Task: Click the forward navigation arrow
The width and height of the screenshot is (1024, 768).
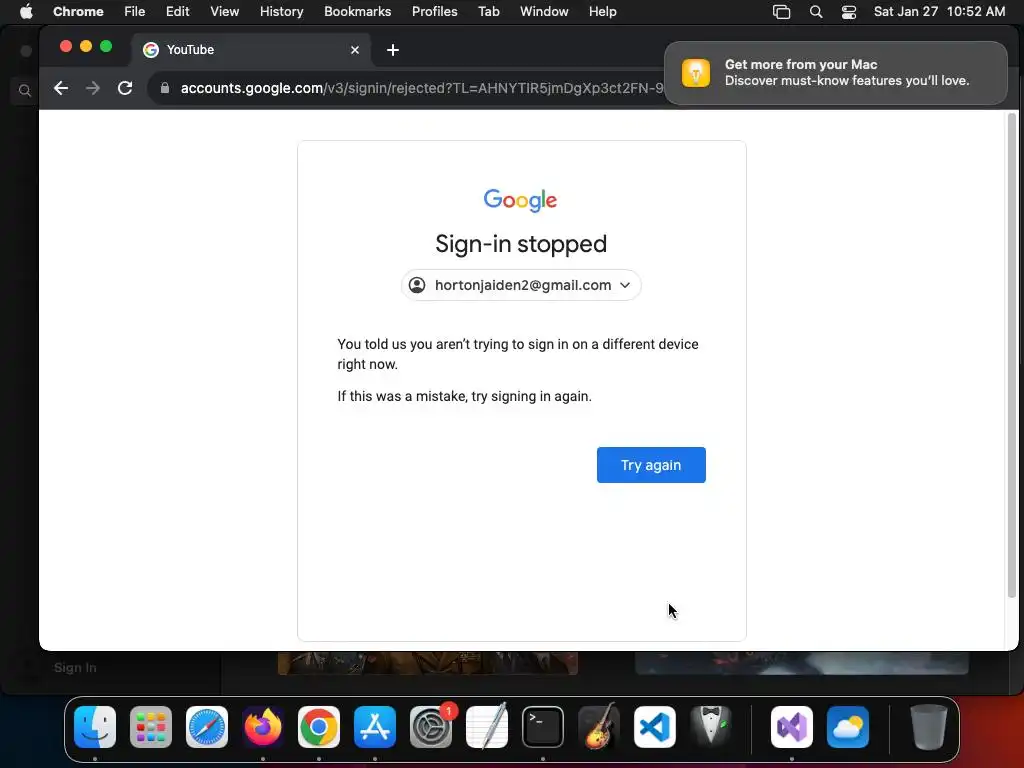Action: (93, 88)
